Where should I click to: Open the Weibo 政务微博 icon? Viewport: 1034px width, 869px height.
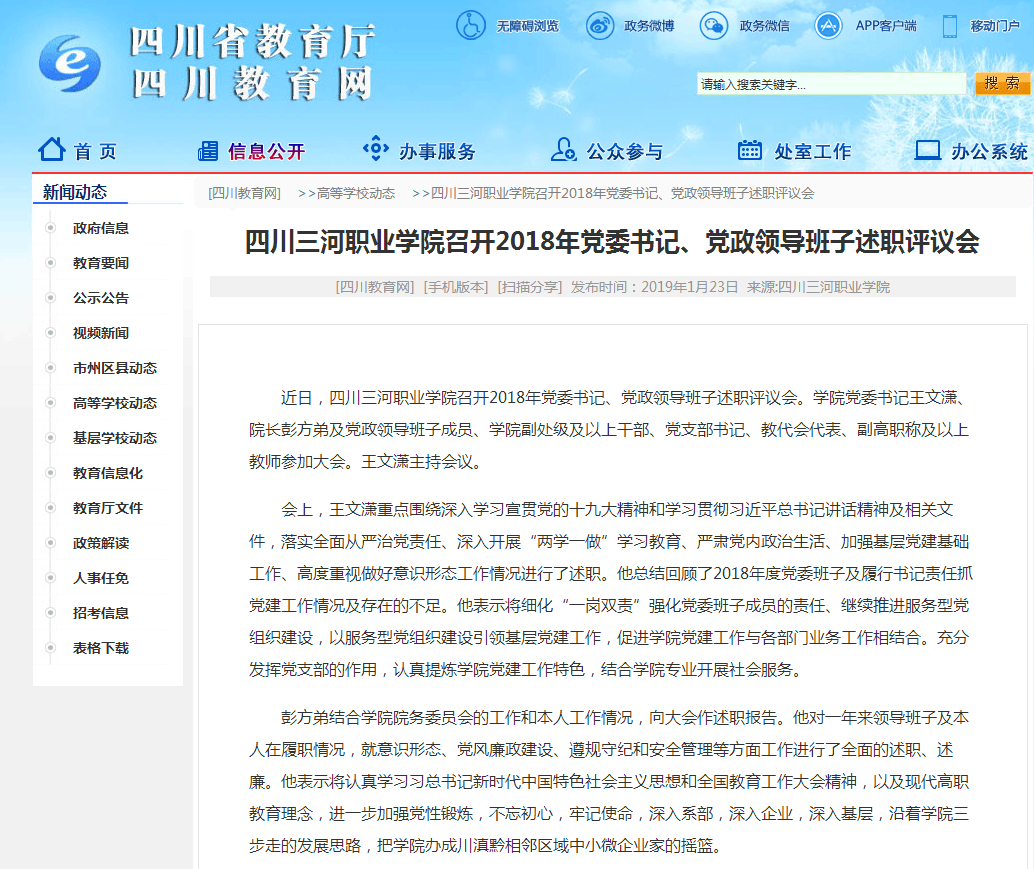point(600,26)
